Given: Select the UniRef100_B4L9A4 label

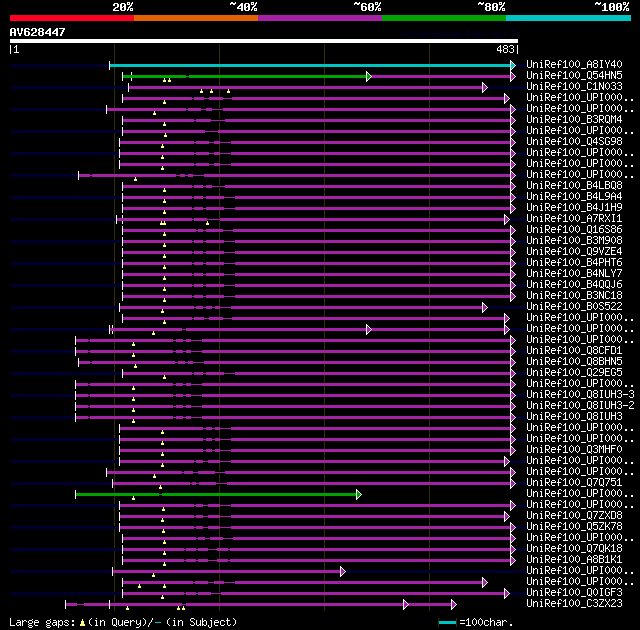Looking at the screenshot, I should click(x=574, y=197).
